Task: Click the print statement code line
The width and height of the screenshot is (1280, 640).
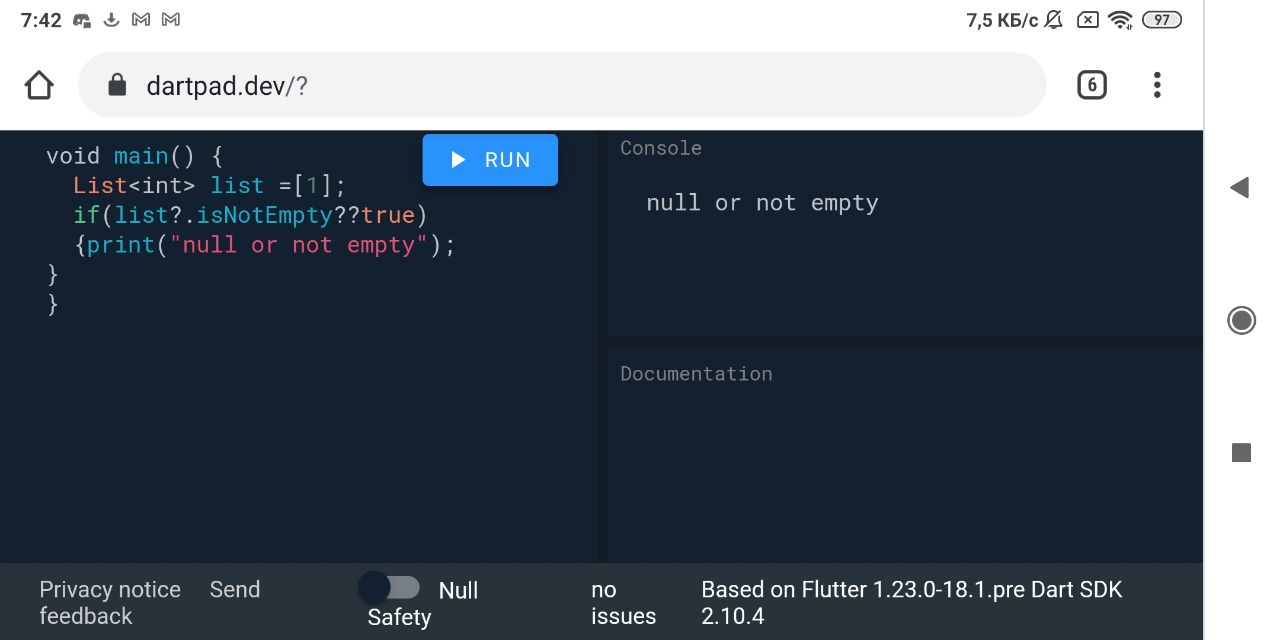Action: [x=264, y=245]
